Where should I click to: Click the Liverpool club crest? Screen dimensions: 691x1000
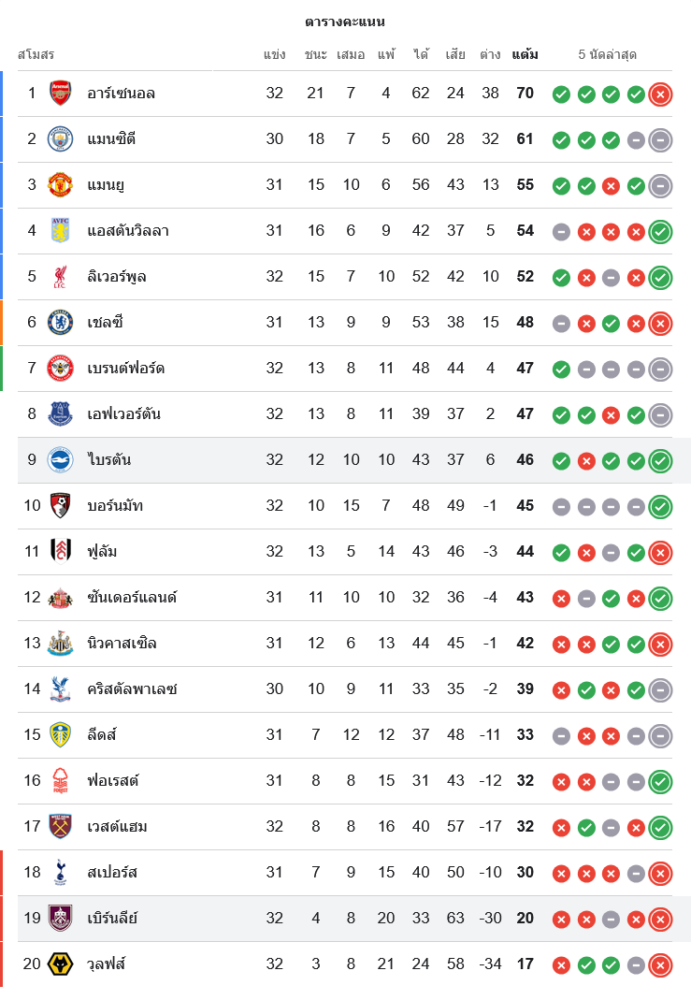pyautogui.click(x=61, y=277)
